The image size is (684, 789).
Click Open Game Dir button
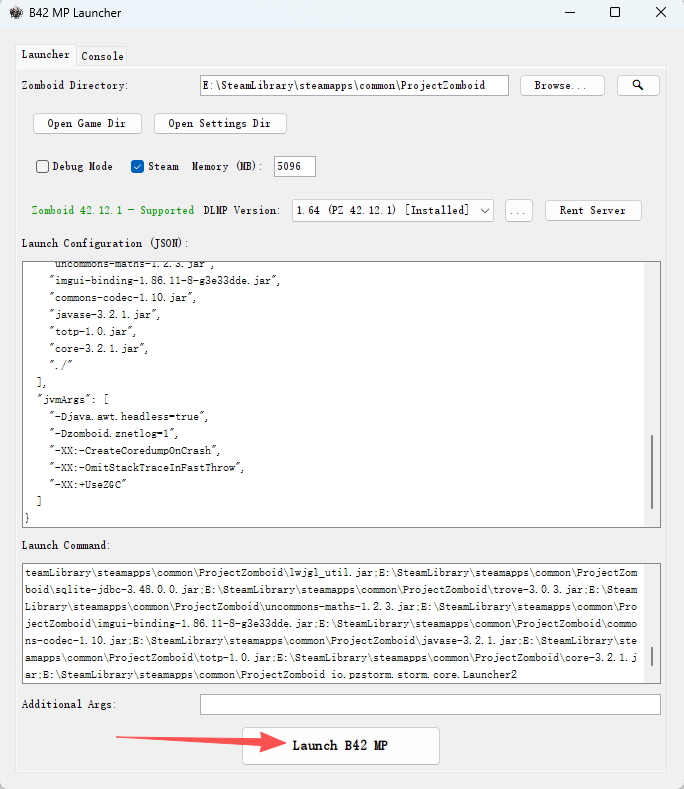click(87, 124)
